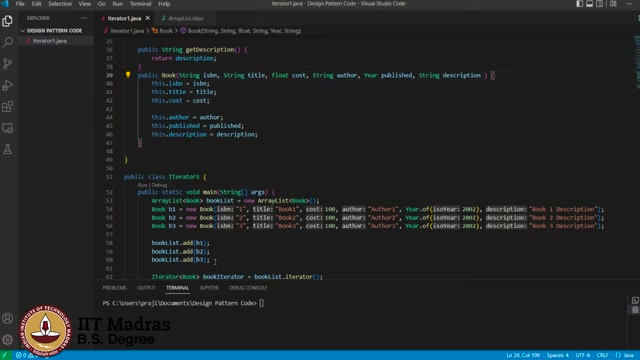Click the EXPLORER panel header title

coord(38,18)
